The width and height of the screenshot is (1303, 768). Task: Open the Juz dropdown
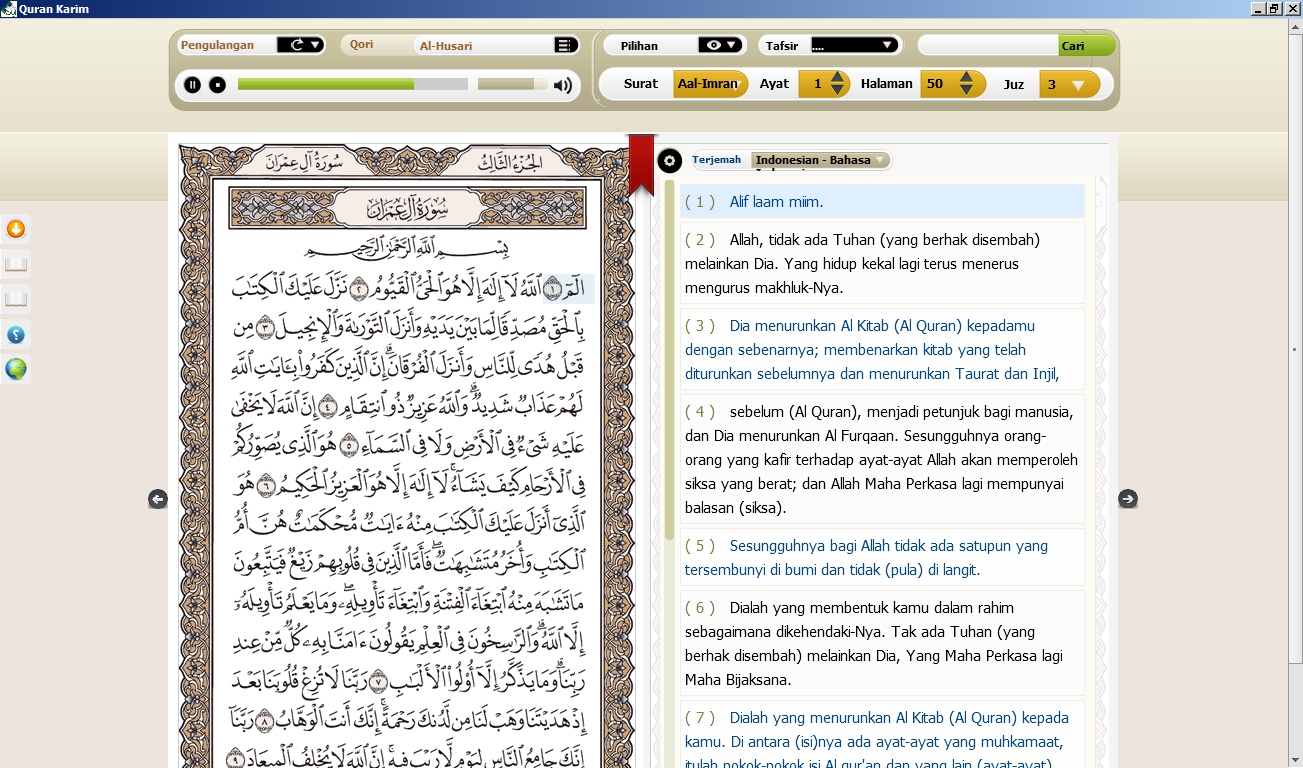coord(1069,84)
